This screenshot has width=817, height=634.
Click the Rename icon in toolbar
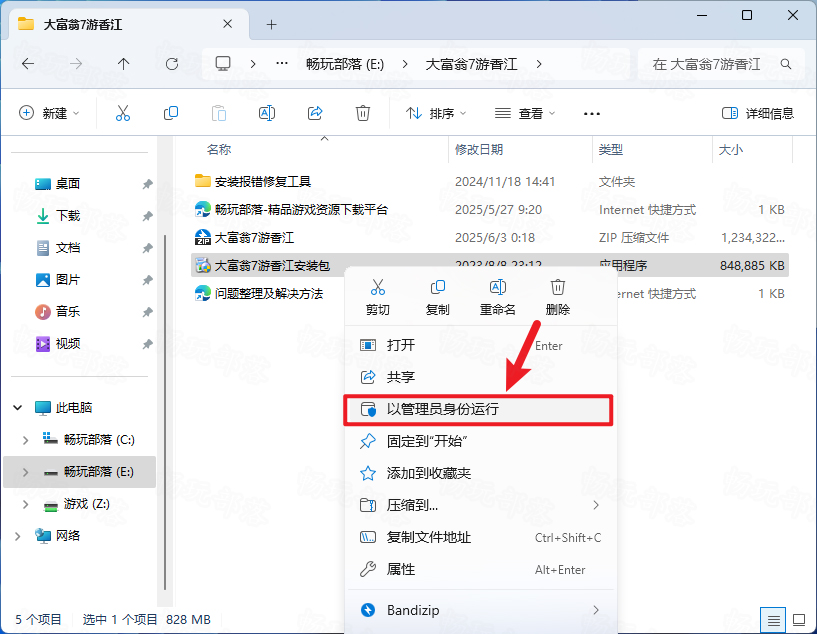point(267,113)
